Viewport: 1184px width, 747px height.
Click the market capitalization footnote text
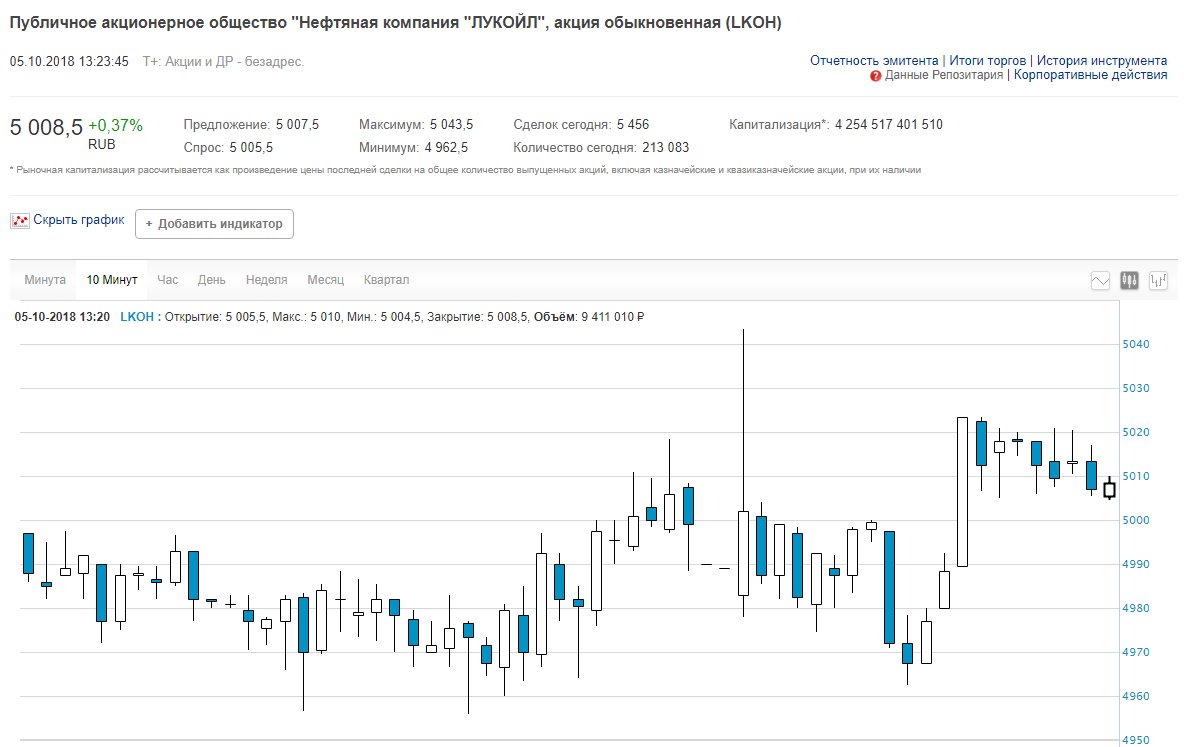coord(465,170)
